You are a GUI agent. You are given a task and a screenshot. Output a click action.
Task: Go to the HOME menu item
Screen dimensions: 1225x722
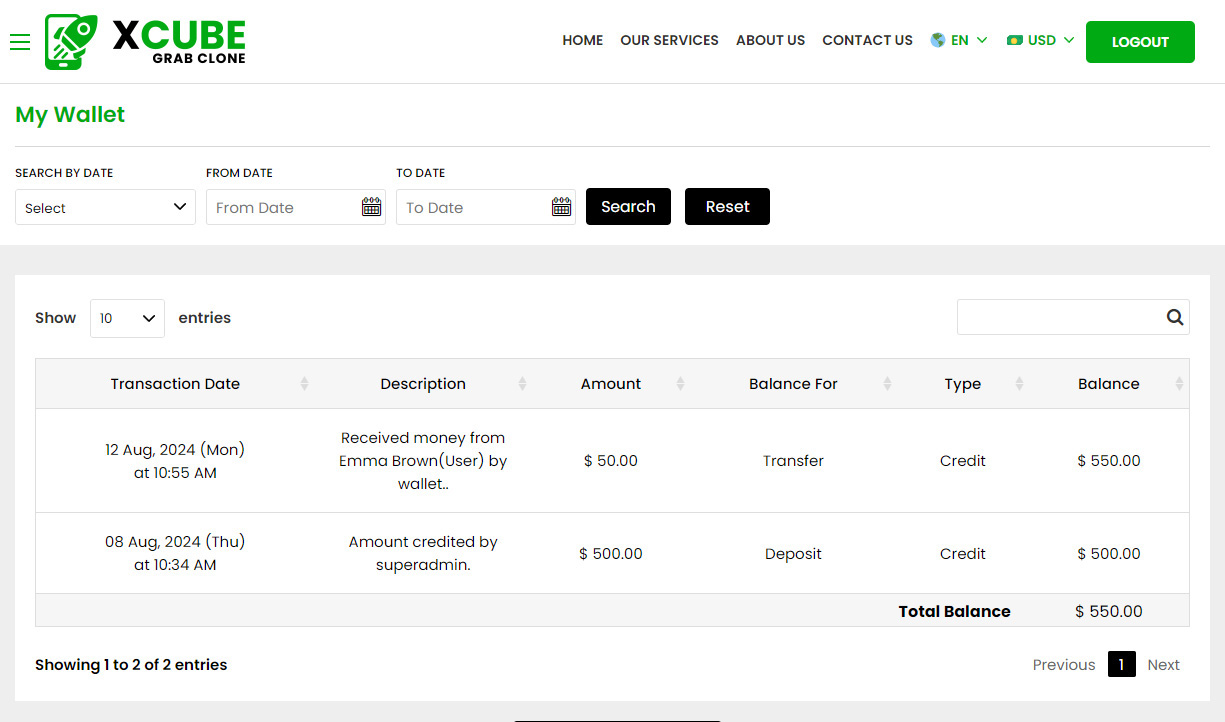[583, 40]
